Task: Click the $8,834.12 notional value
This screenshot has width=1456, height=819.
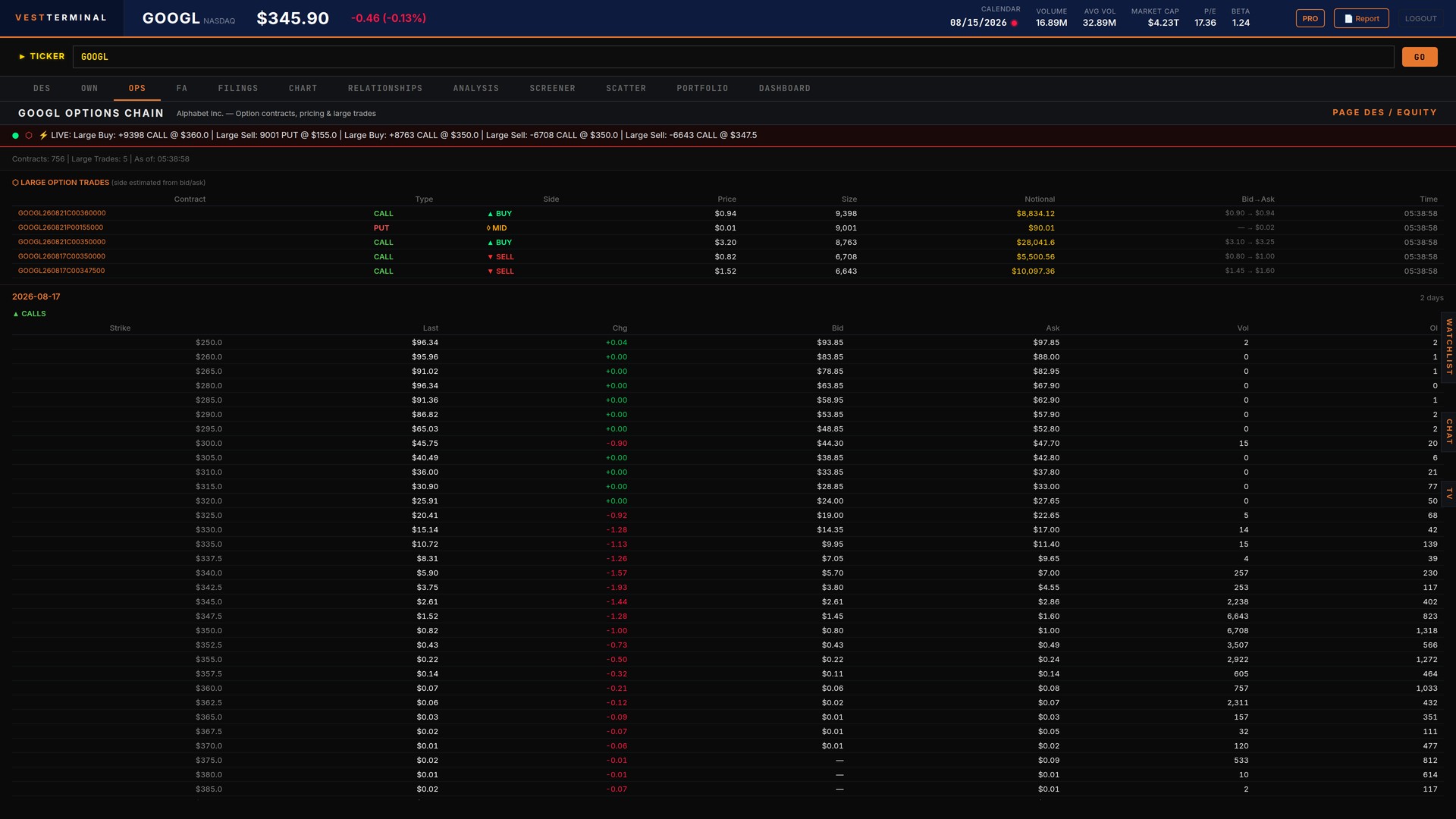Action: 1035,214
